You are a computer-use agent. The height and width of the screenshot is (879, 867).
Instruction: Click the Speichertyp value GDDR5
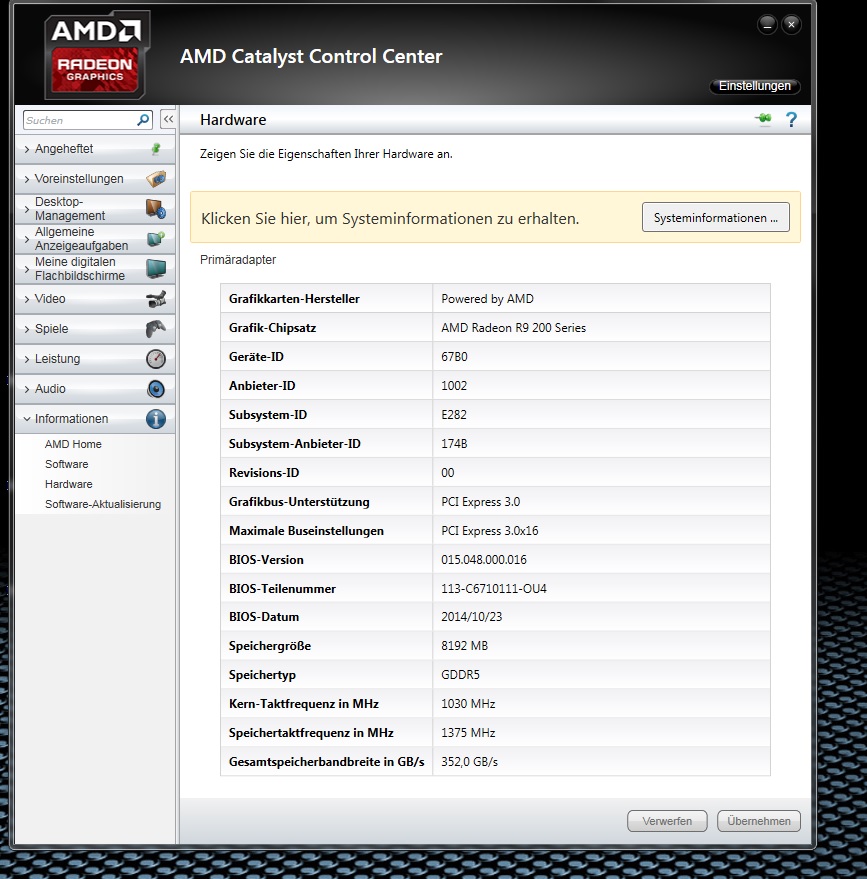pos(461,675)
